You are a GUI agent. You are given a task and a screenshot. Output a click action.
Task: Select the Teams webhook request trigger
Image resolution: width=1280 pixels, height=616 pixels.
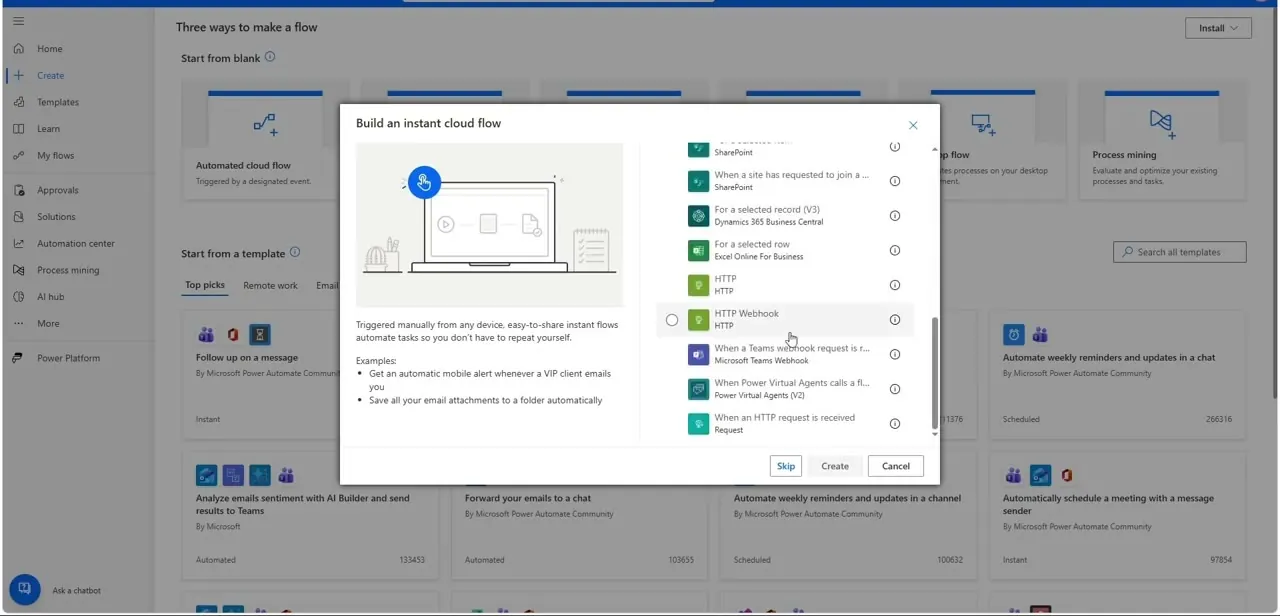(785, 354)
